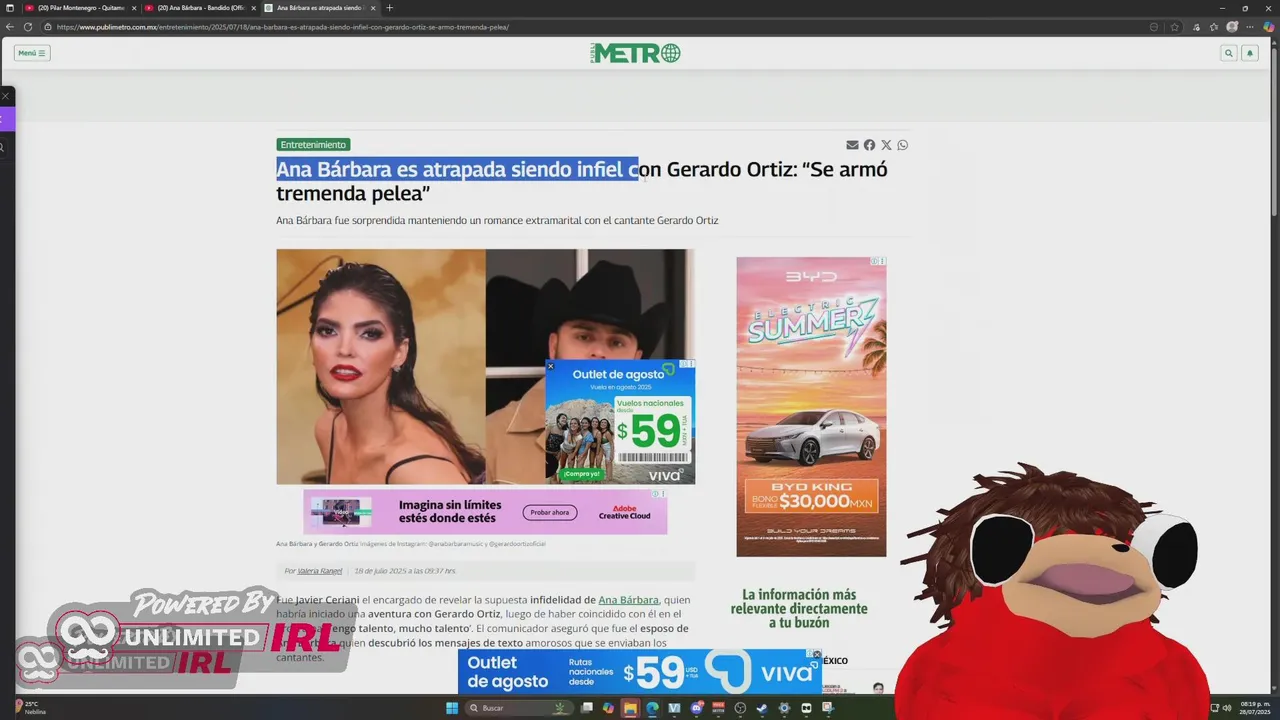Open browser profile avatar
1280x720 pixels.
[x=1232, y=27]
